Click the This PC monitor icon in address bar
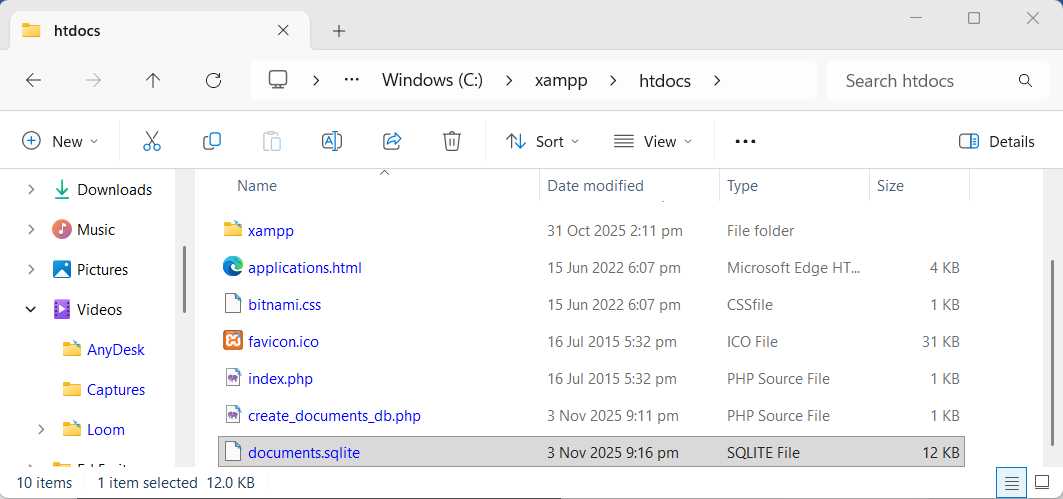Image resolution: width=1063 pixels, height=499 pixels. pos(278,80)
